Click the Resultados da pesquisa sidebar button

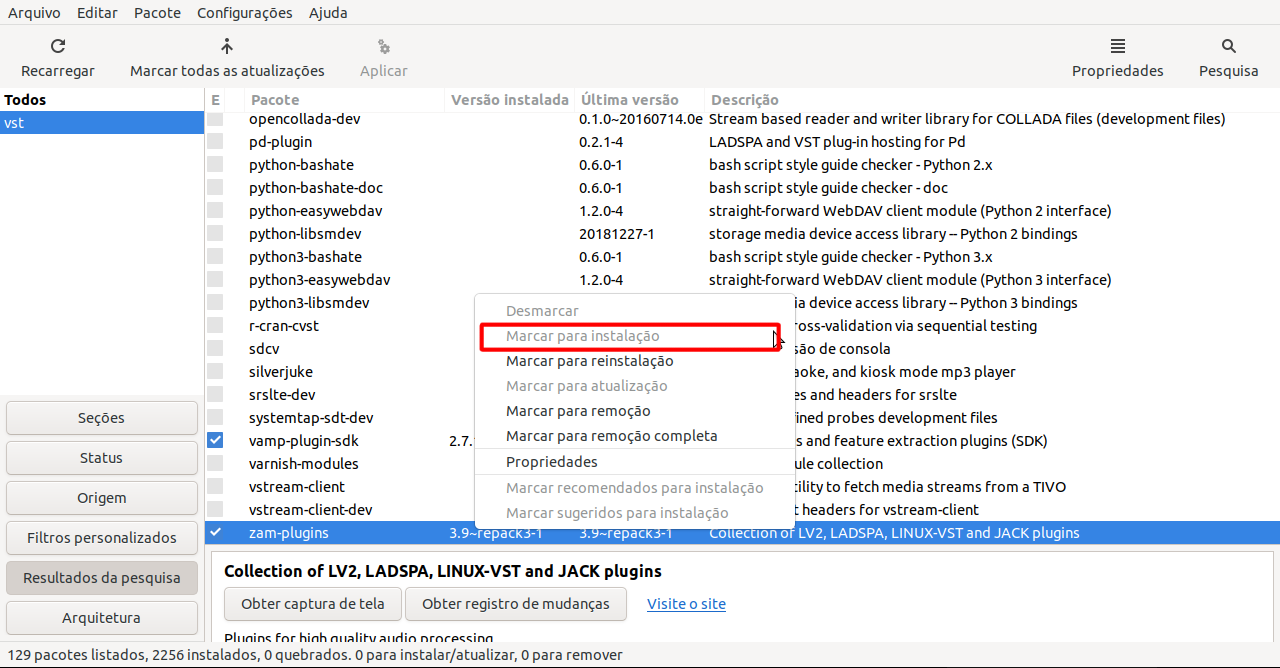pyautogui.click(x=101, y=577)
